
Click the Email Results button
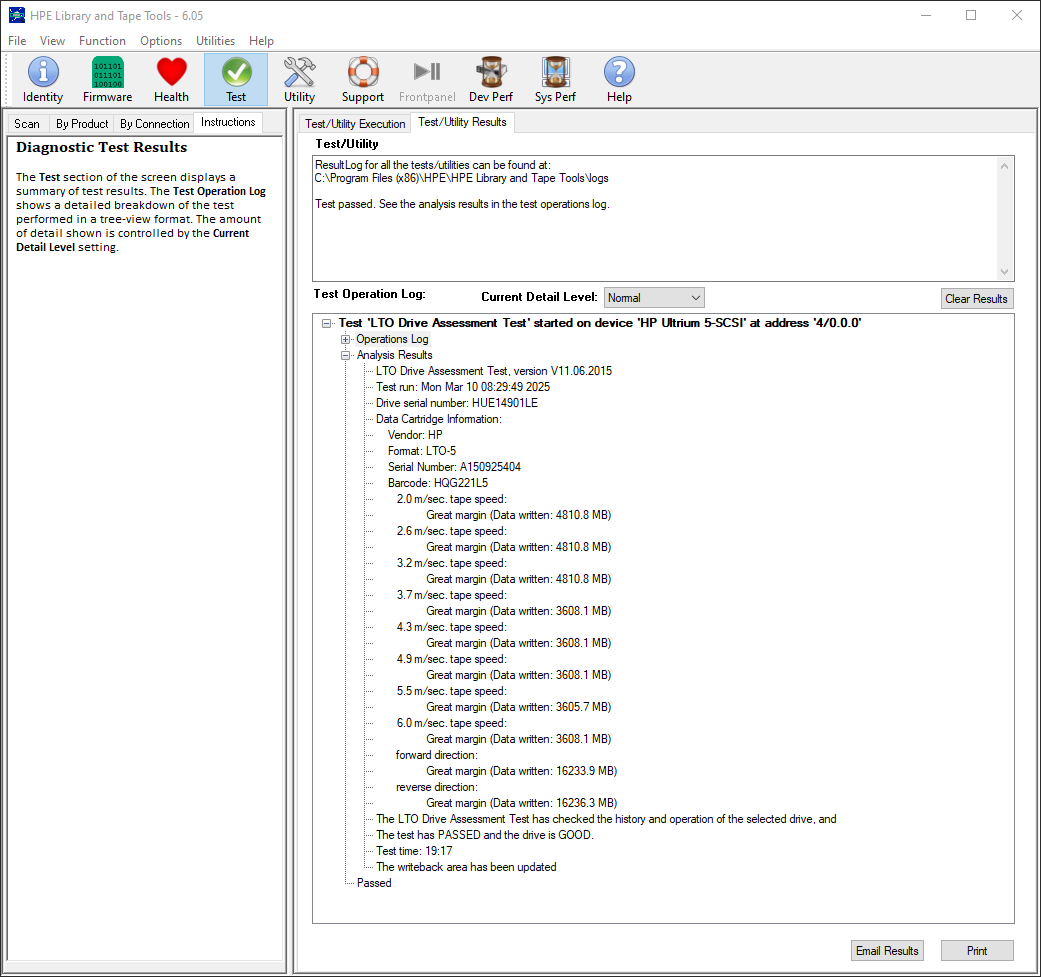click(887, 950)
